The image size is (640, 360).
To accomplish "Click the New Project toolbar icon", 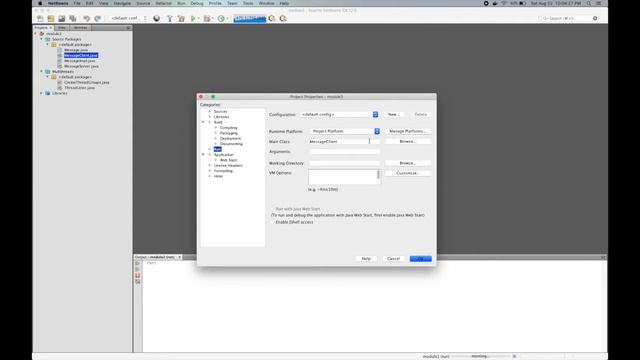I will [x=51, y=18].
